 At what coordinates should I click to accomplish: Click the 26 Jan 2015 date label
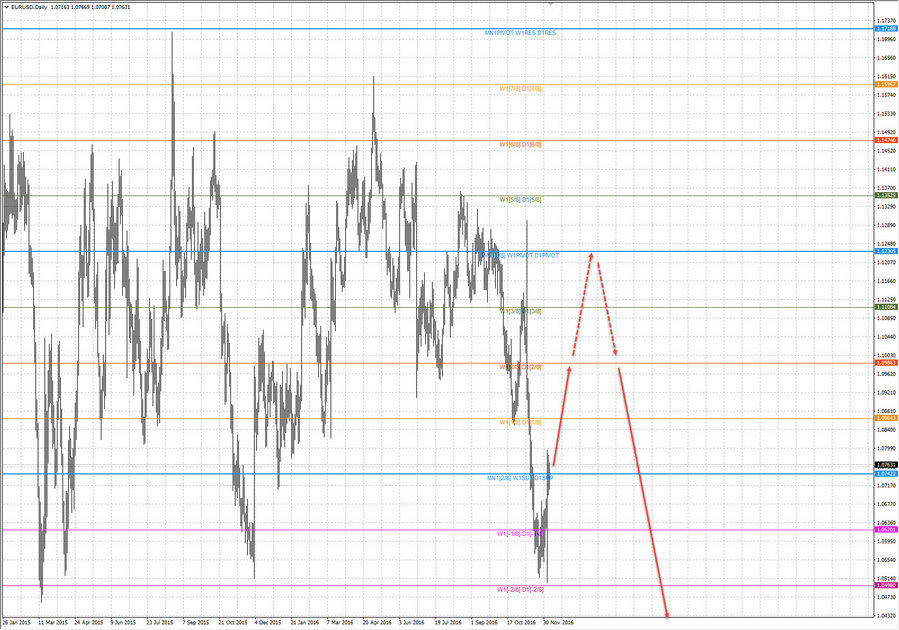(16, 621)
